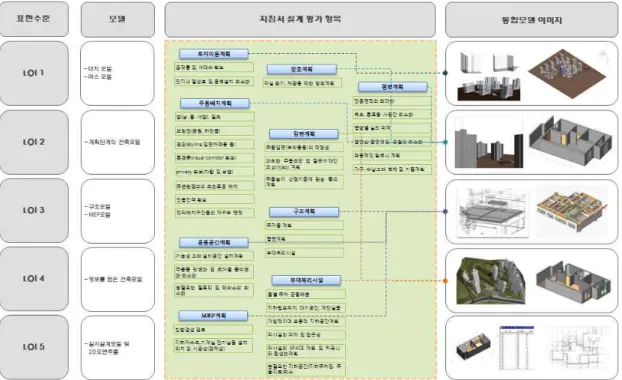Select the 모델 column header

click(117, 19)
